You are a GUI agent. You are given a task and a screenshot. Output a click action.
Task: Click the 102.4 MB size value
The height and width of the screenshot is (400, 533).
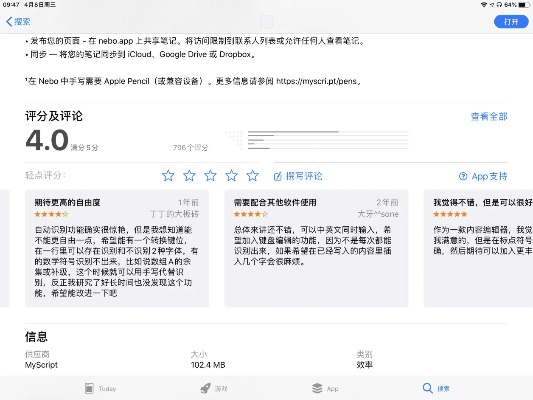208,365
